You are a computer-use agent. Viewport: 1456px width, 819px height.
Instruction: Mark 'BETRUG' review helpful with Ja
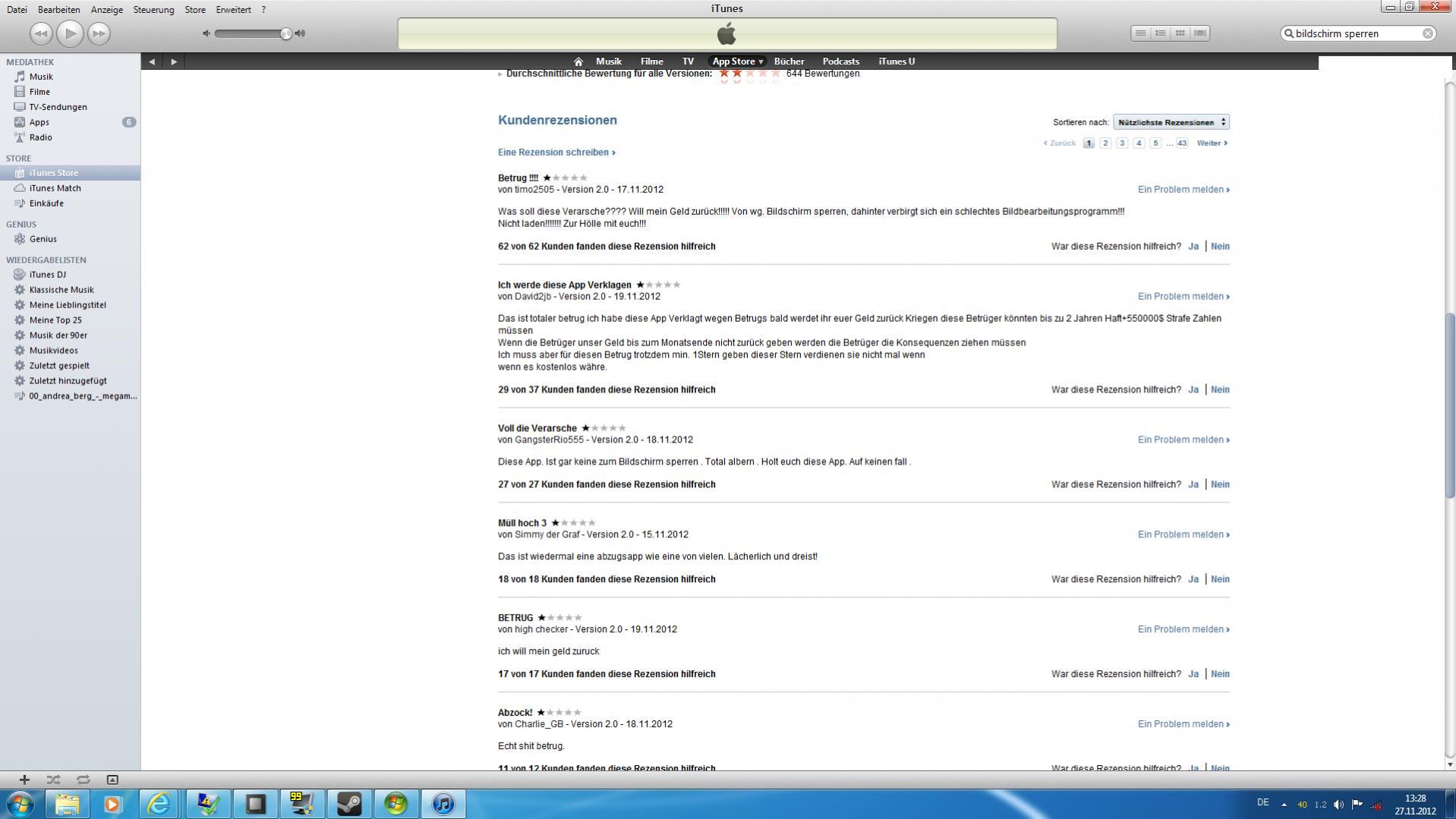(1193, 674)
